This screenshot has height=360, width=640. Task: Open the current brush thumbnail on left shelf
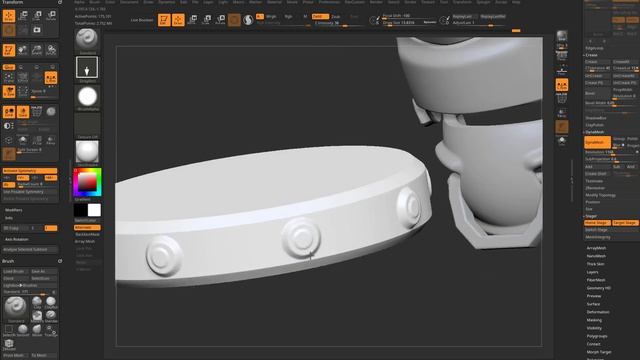[87, 39]
